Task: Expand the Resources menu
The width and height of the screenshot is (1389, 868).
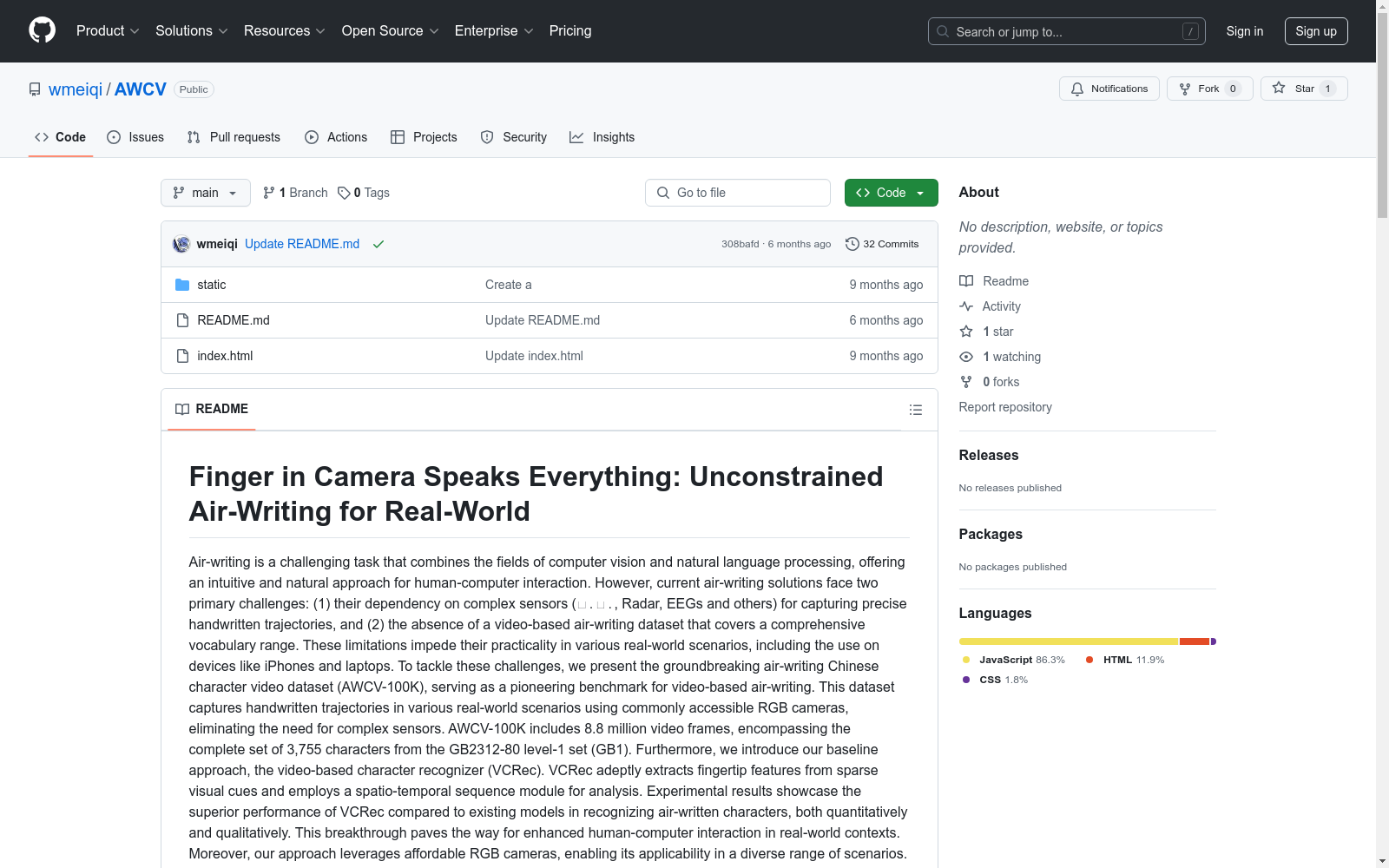Action: (285, 30)
